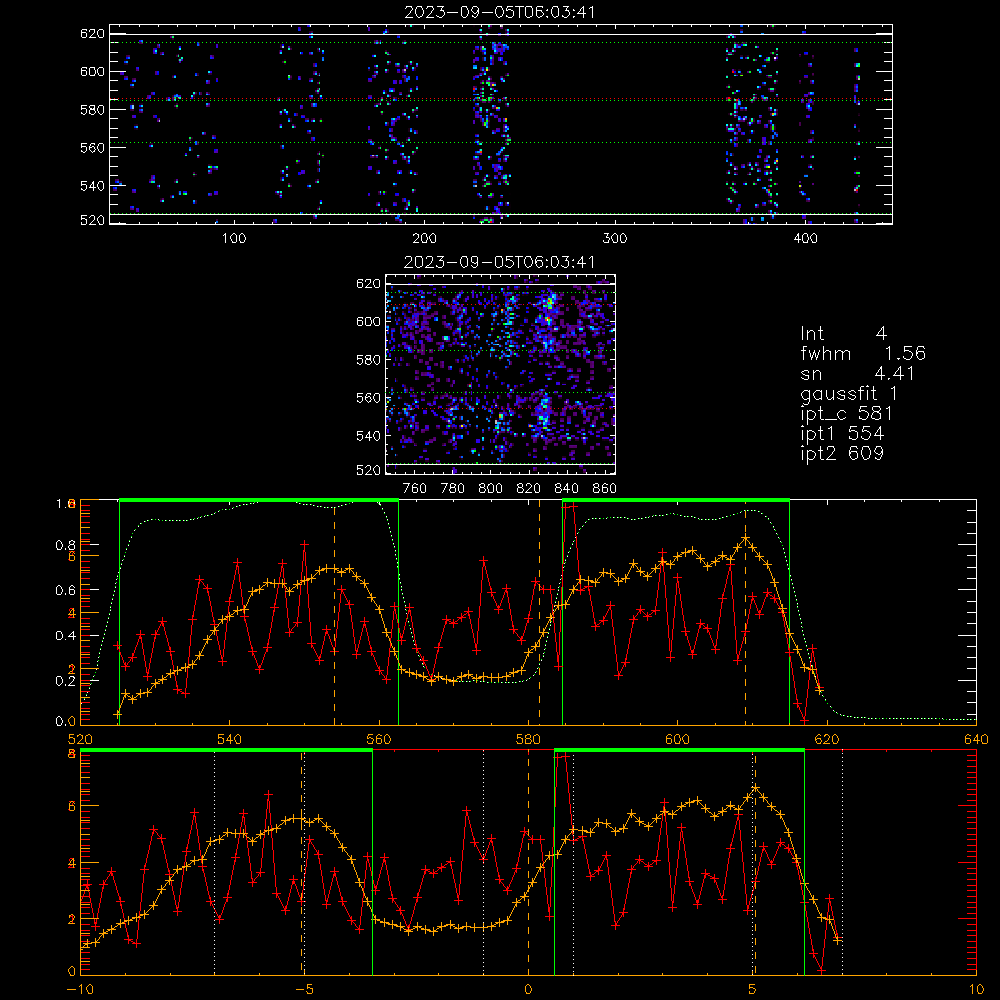This screenshot has width=1000, height=1000.
Task: Click the top plot's sparse spectrogram image
Action: [501, 124]
